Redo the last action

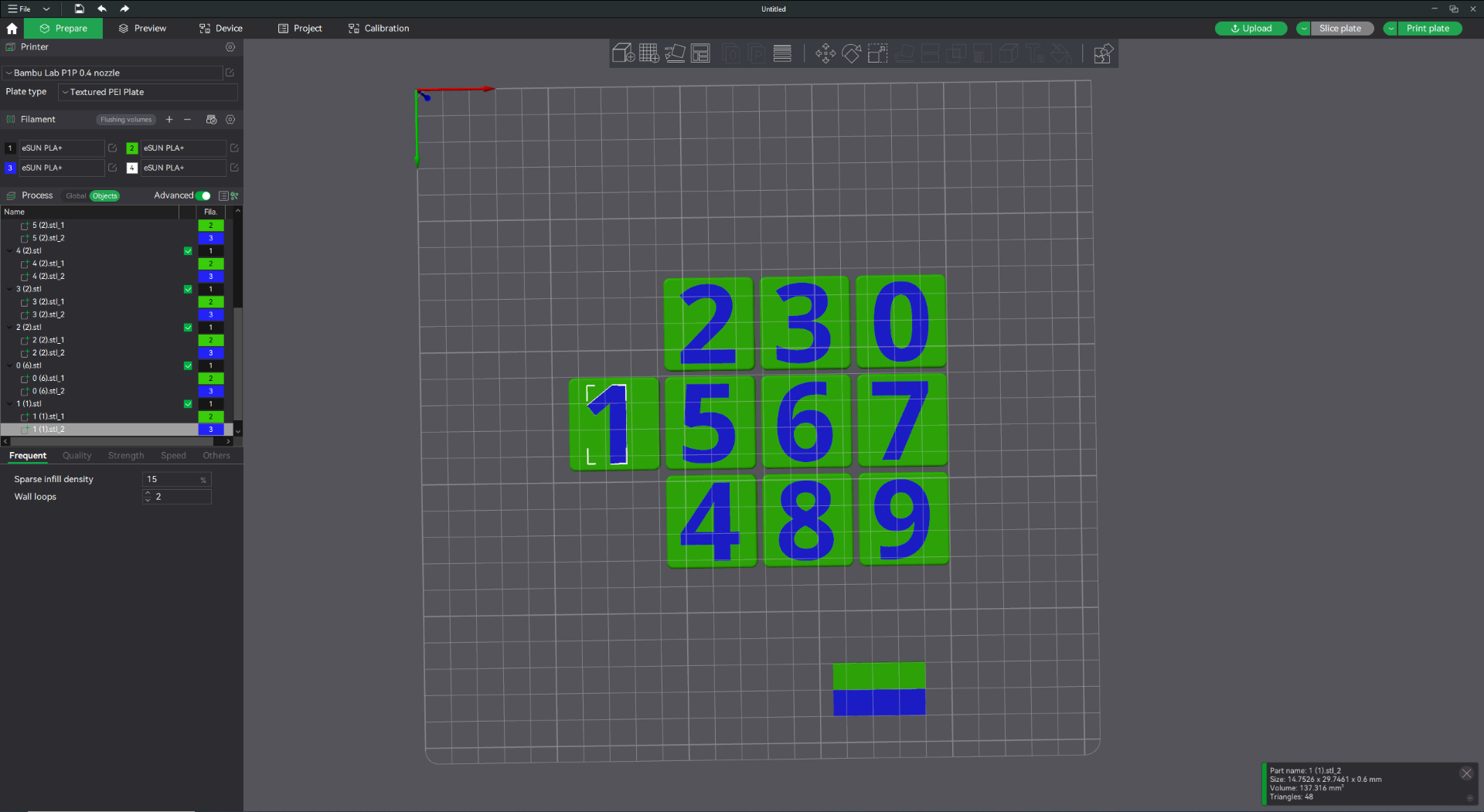[124, 8]
